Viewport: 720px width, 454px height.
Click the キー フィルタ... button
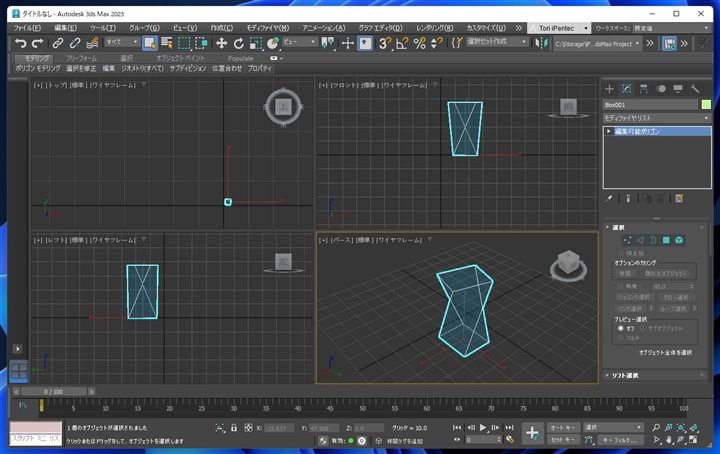pos(620,440)
